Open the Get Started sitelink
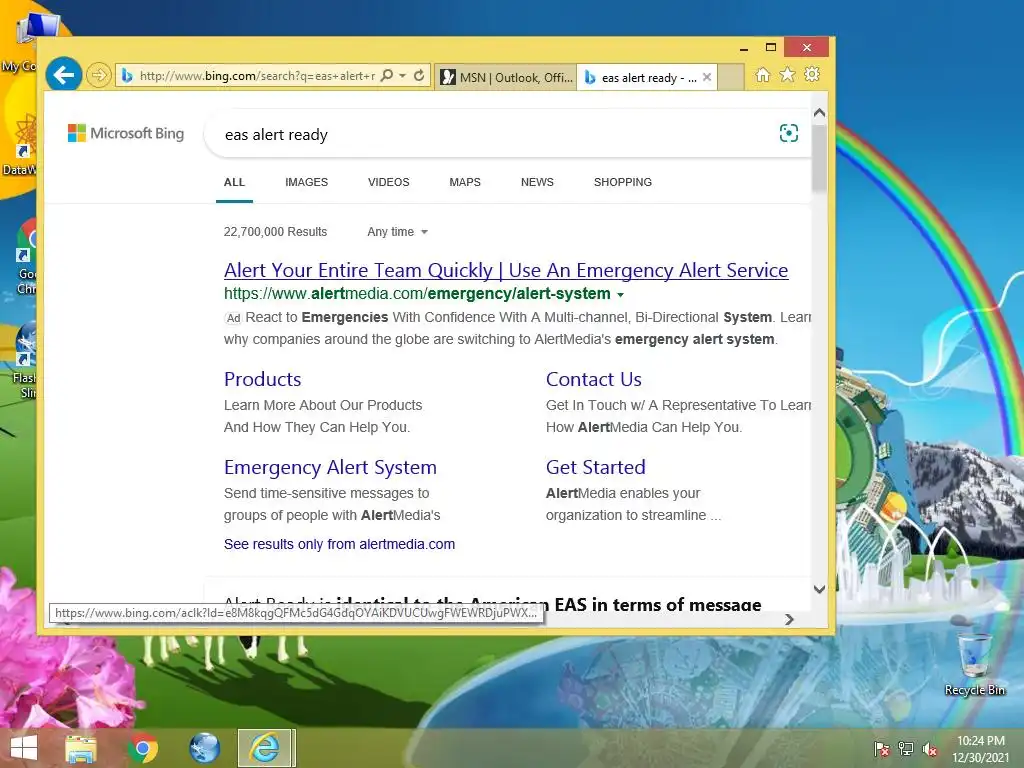Screen dimensions: 1024x768 (x=596, y=468)
